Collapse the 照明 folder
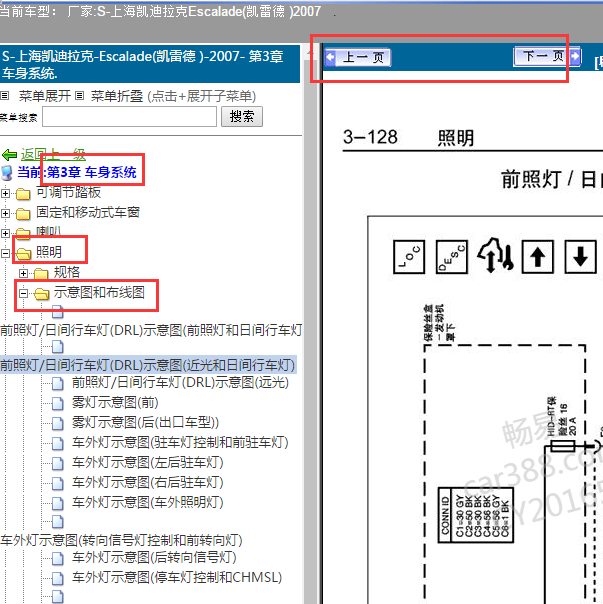The height and width of the screenshot is (604, 603). point(5,253)
